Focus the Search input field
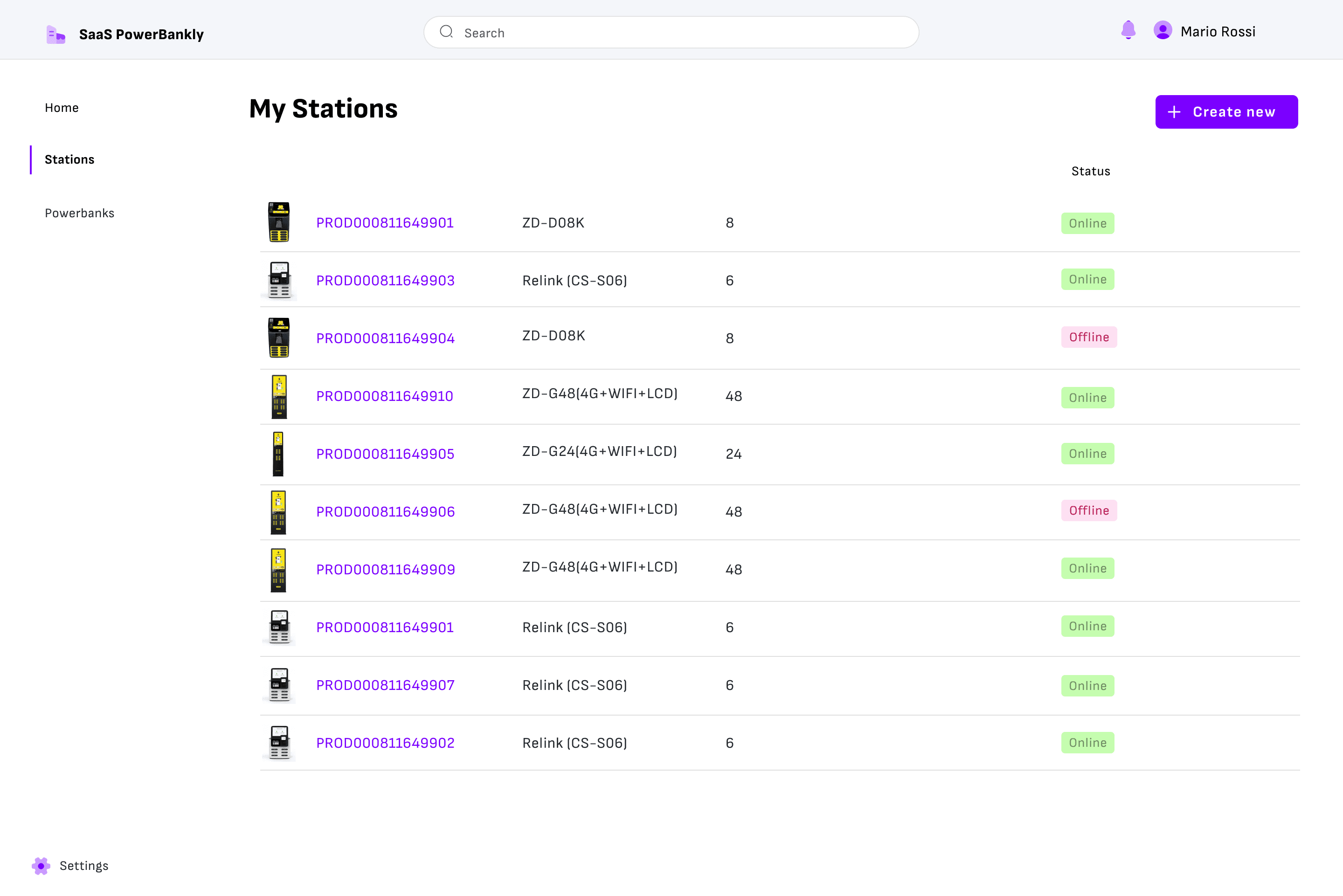Viewport: 1343px width, 896px height. (x=680, y=33)
